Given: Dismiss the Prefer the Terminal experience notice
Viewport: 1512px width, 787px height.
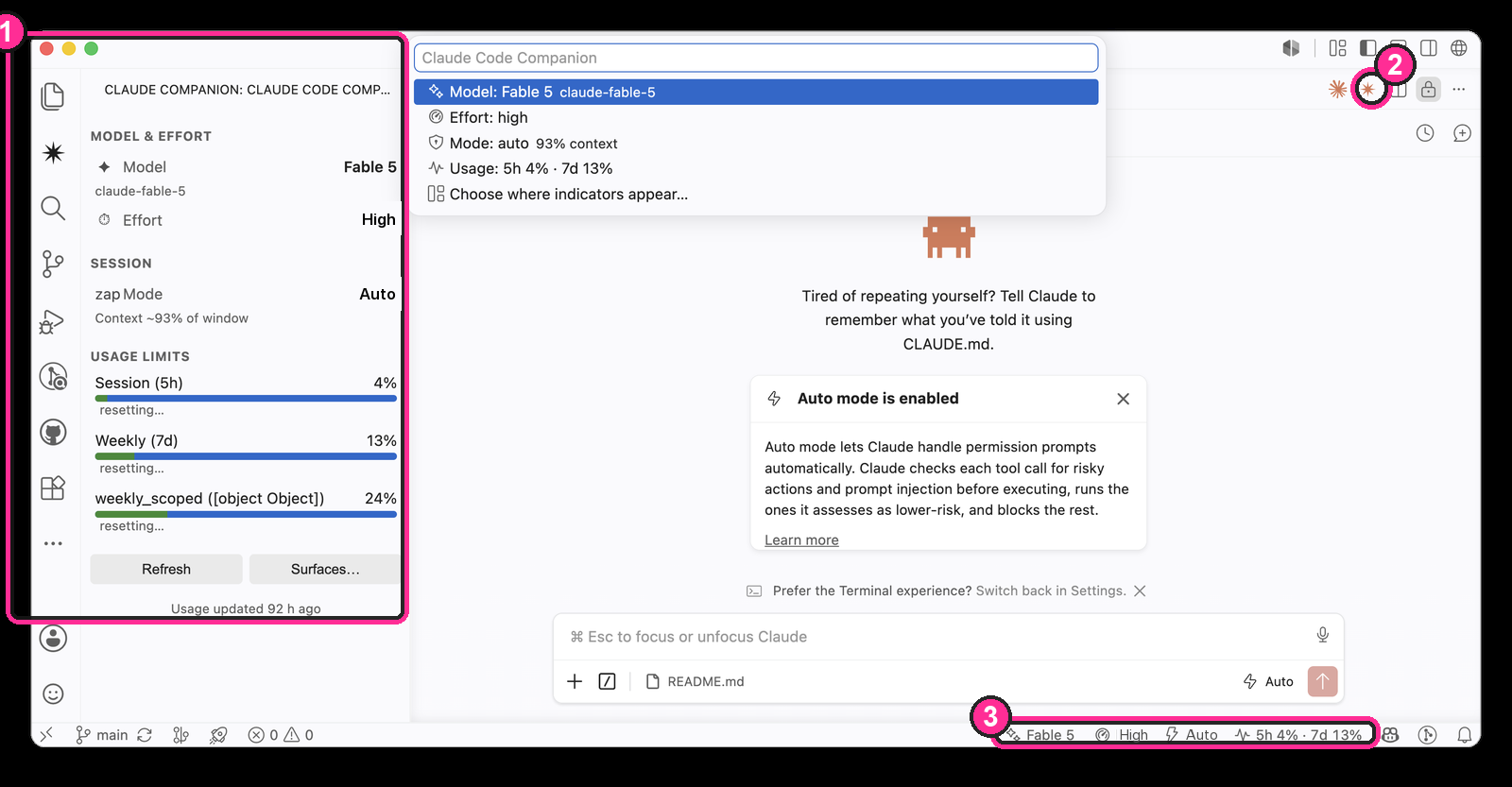Looking at the screenshot, I should coord(1140,590).
